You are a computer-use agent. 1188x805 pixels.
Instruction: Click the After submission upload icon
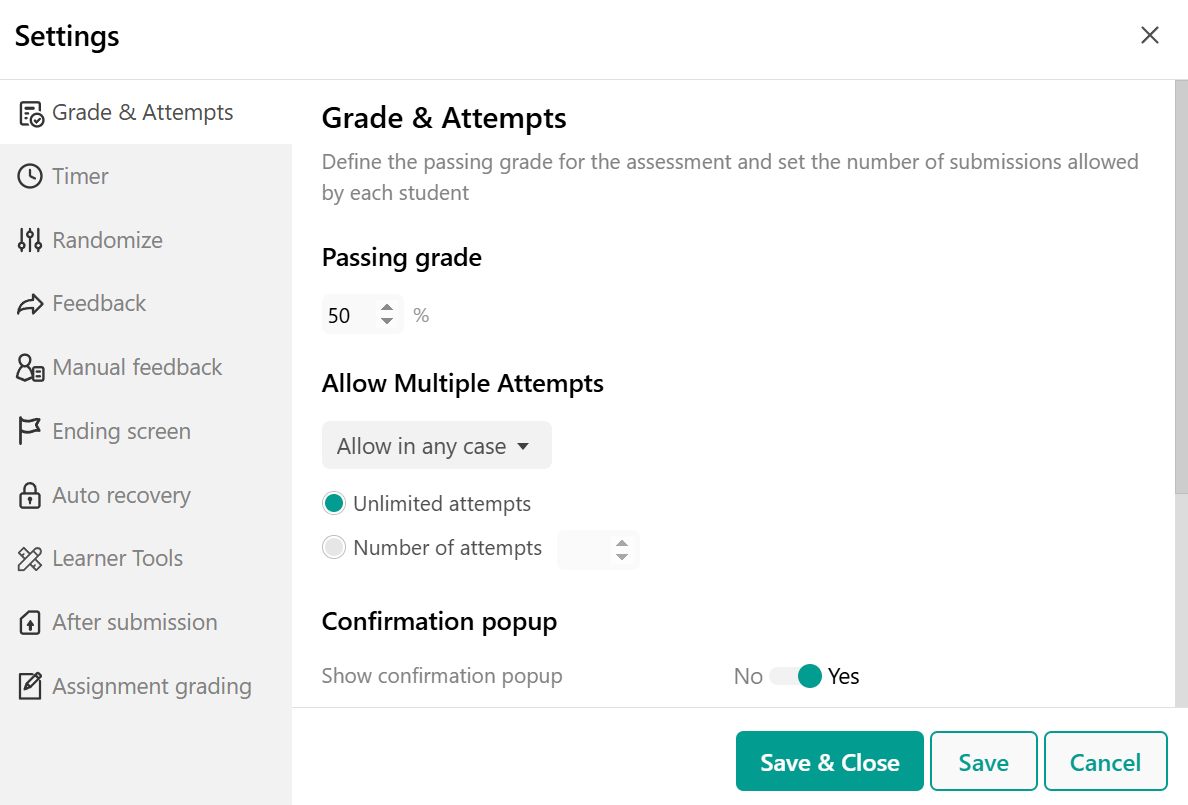tap(30, 622)
